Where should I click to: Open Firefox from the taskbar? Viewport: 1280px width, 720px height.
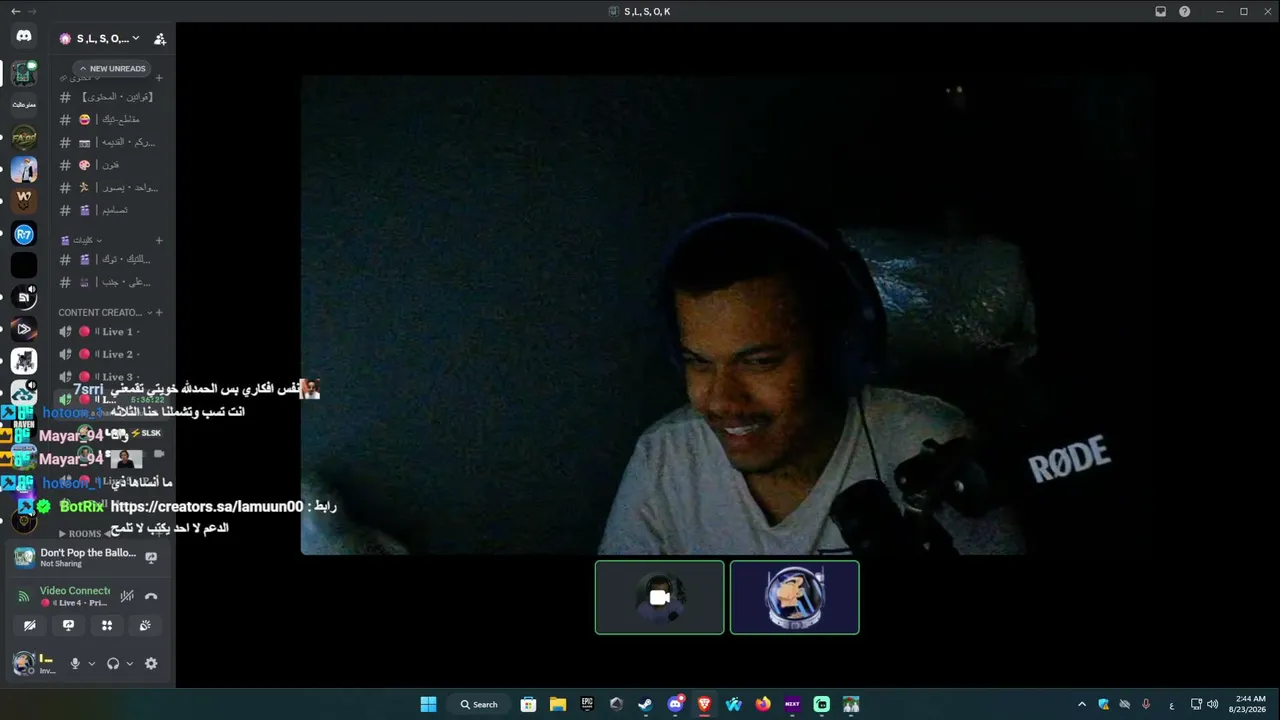(x=763, y=704)
